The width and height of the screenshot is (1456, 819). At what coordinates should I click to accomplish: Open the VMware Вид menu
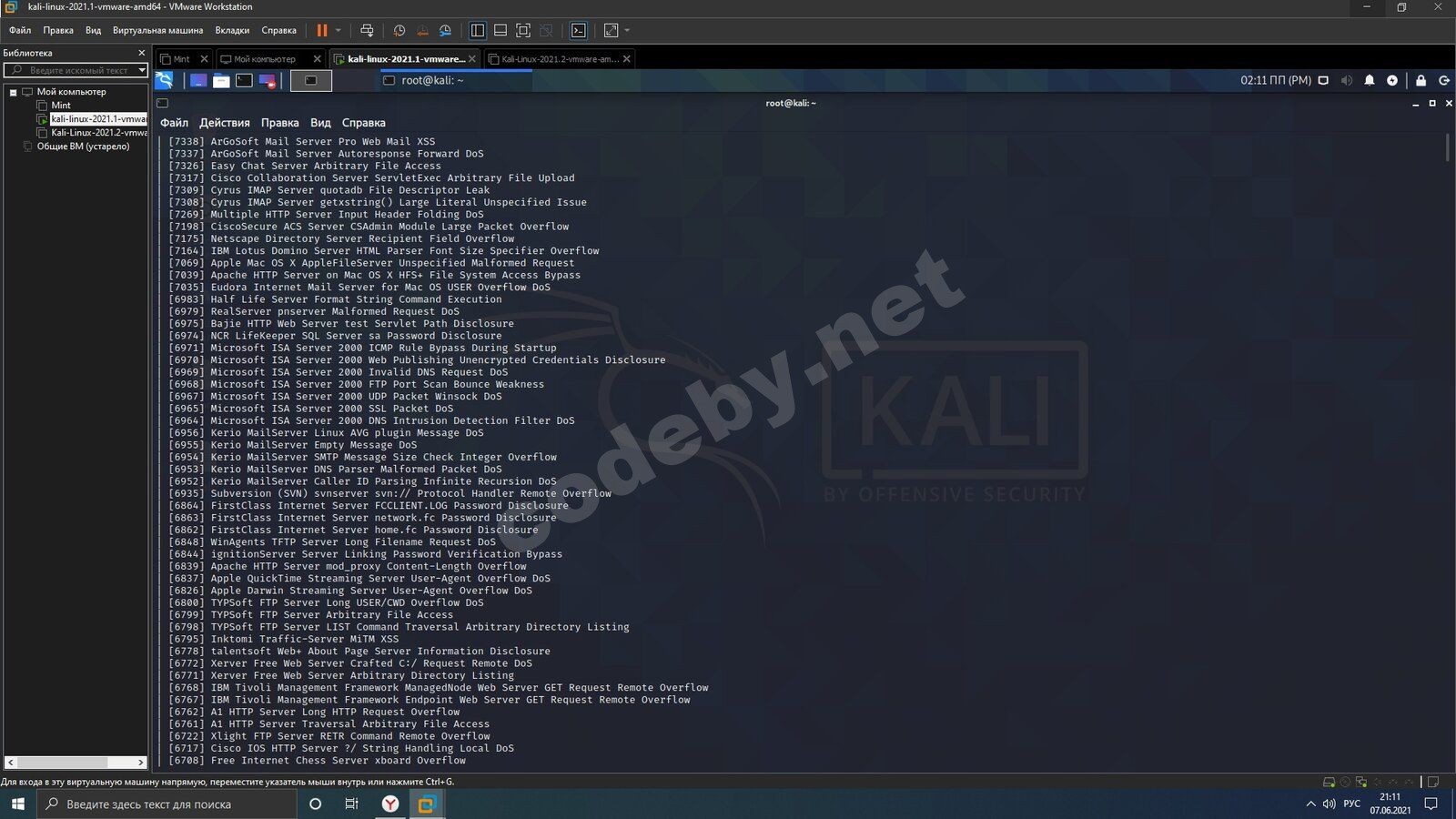94,30
